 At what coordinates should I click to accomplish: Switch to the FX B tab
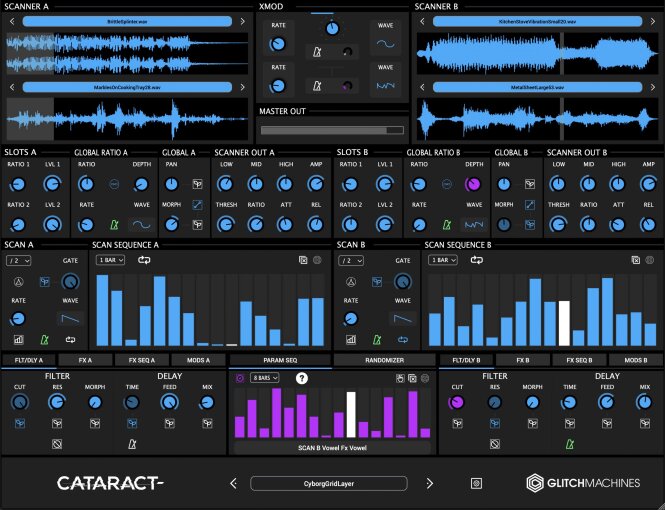[523, 360]
